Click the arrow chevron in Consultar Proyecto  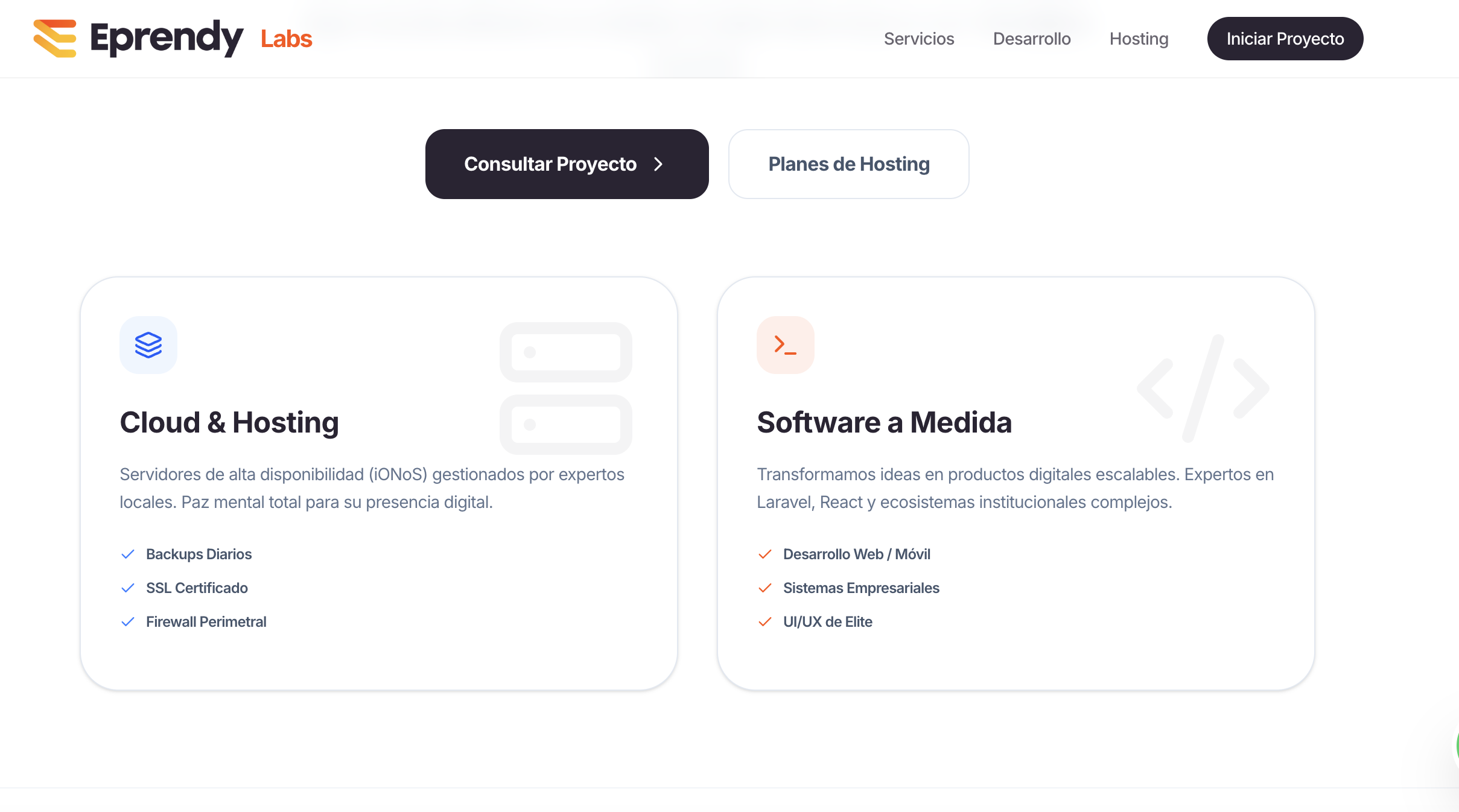[658, 164]
